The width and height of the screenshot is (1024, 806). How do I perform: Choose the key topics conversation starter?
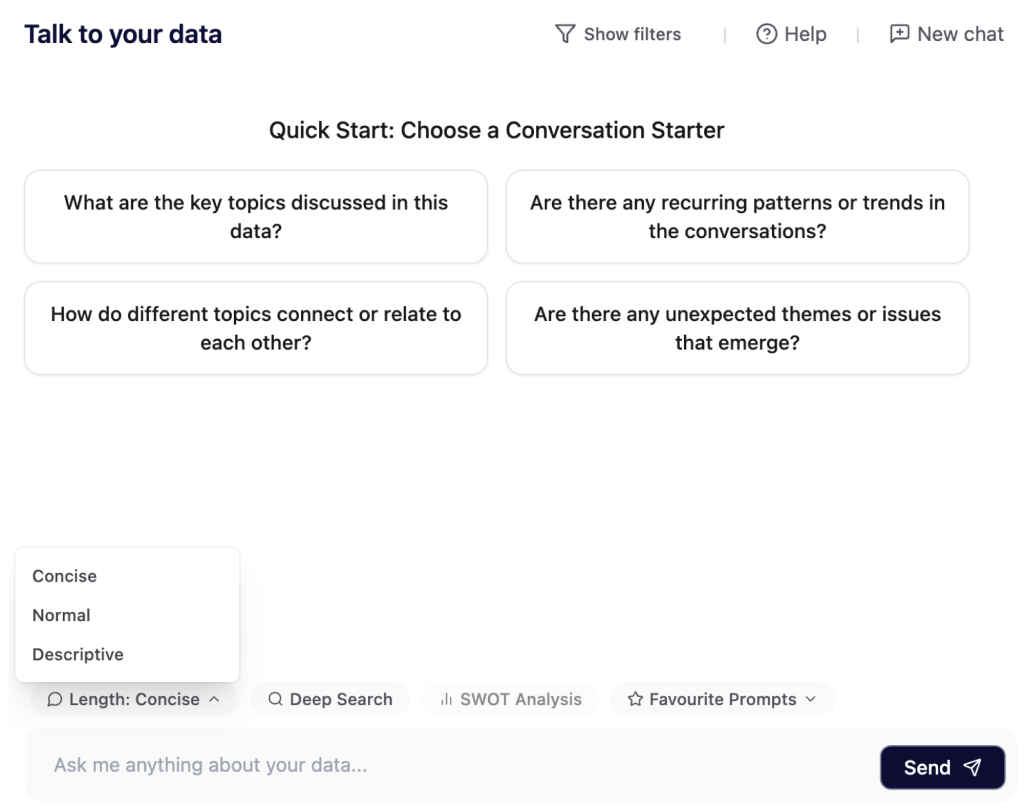coord(256,217)
